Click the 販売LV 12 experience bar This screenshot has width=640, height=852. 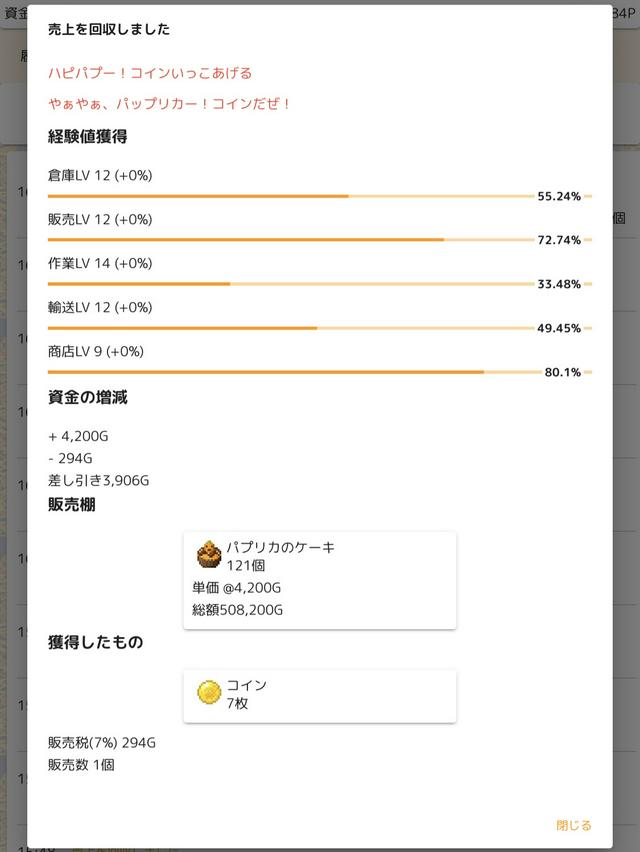290,240
